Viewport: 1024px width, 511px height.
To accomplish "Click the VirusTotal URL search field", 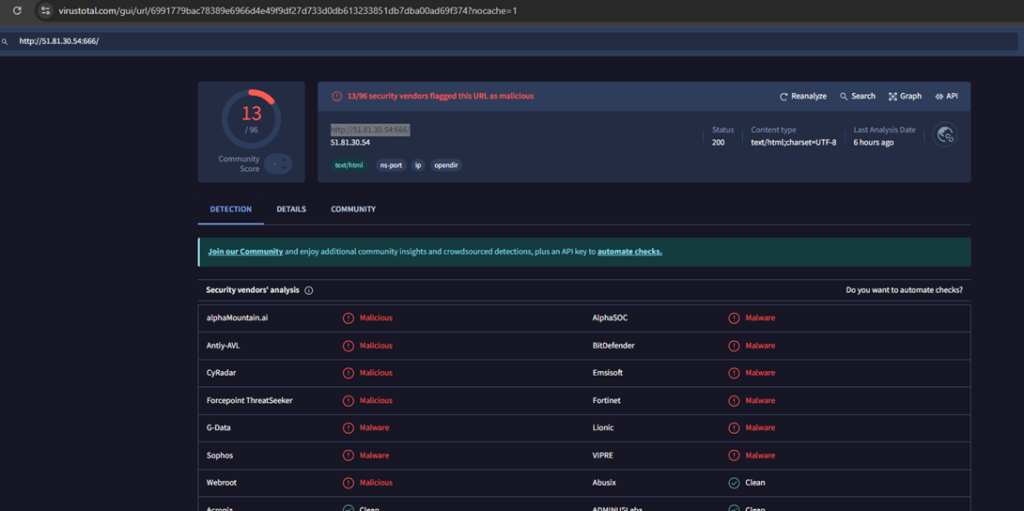I will coord(509,41).
